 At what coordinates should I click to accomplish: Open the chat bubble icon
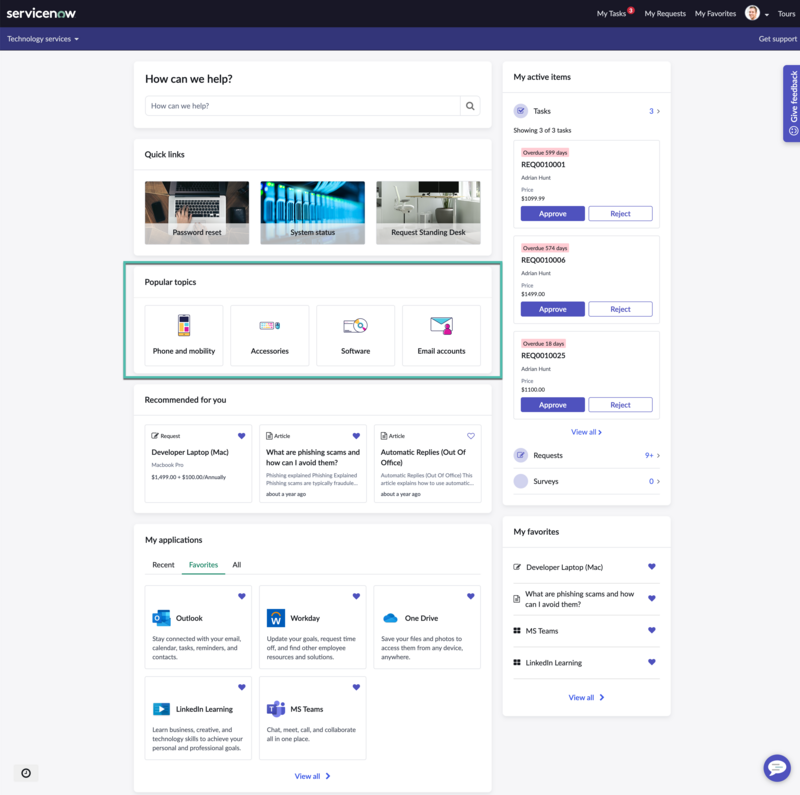pyautogui.click(x=777, y=767)
